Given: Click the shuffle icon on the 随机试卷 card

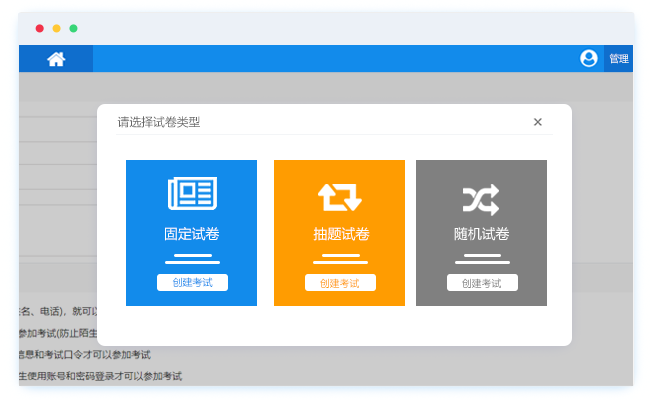Looking at the screenshot, I should [481, 200].
